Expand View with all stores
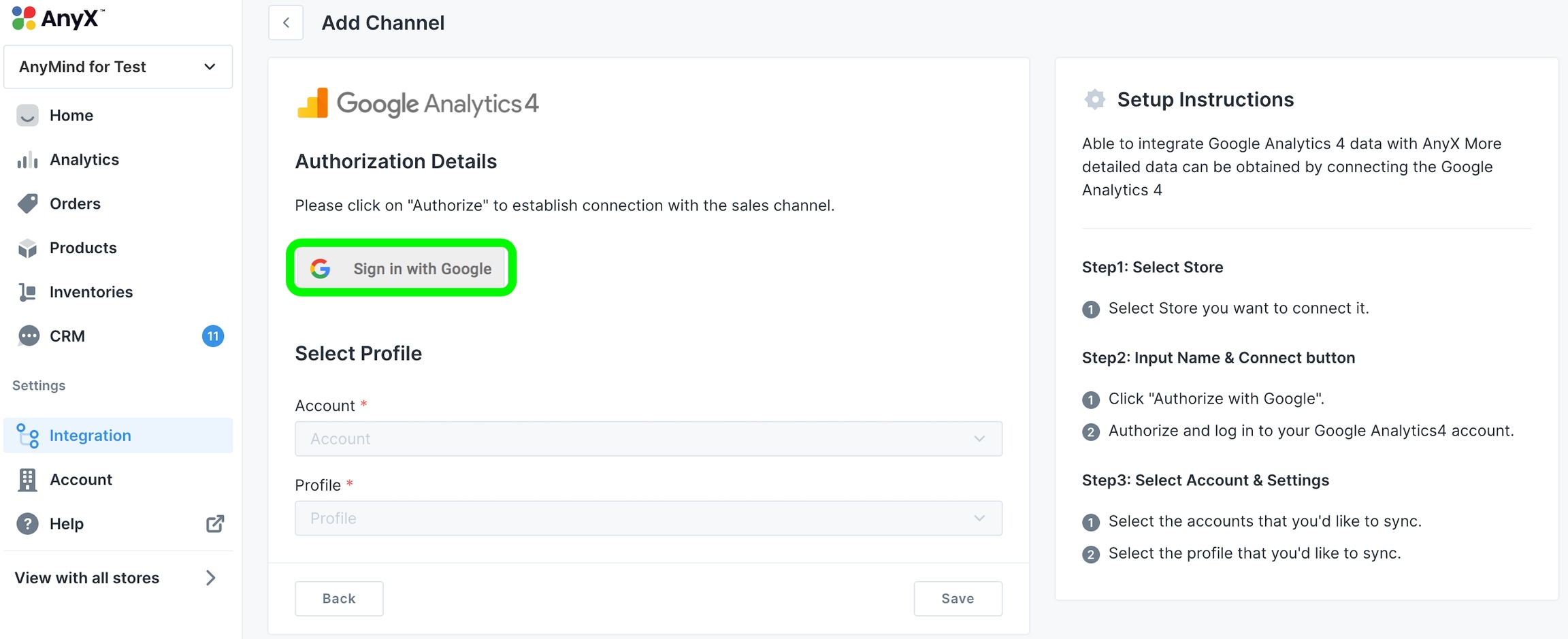 click(116, 578)
